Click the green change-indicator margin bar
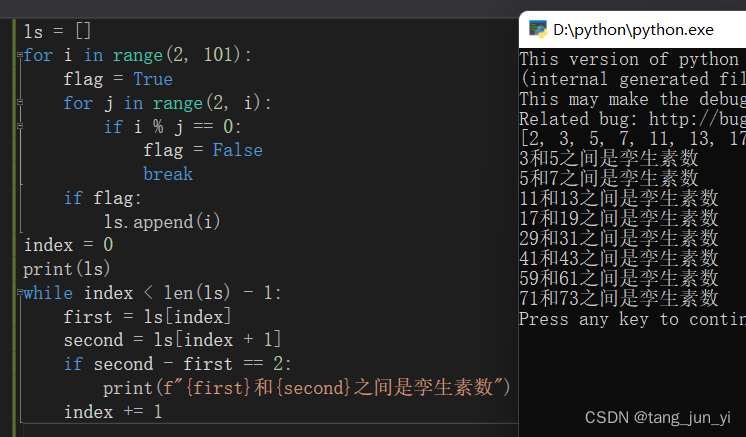 pyautogui.click(x=14, y=228)
